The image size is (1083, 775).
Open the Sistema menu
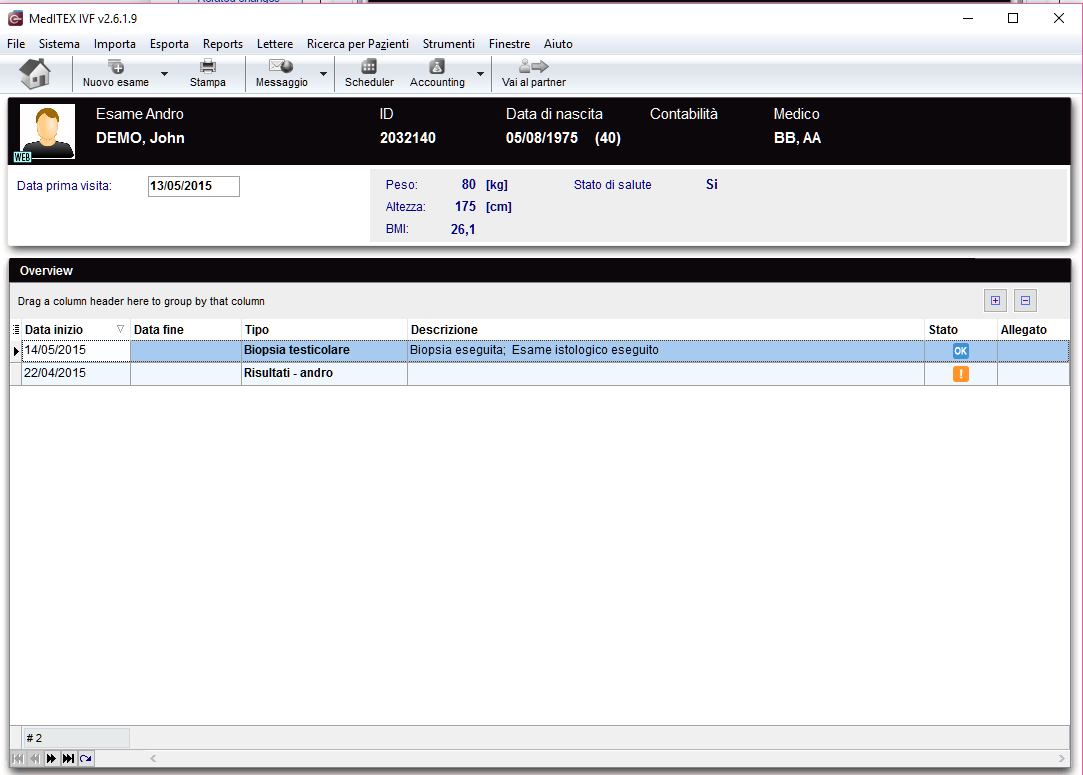tap(59, 44)
